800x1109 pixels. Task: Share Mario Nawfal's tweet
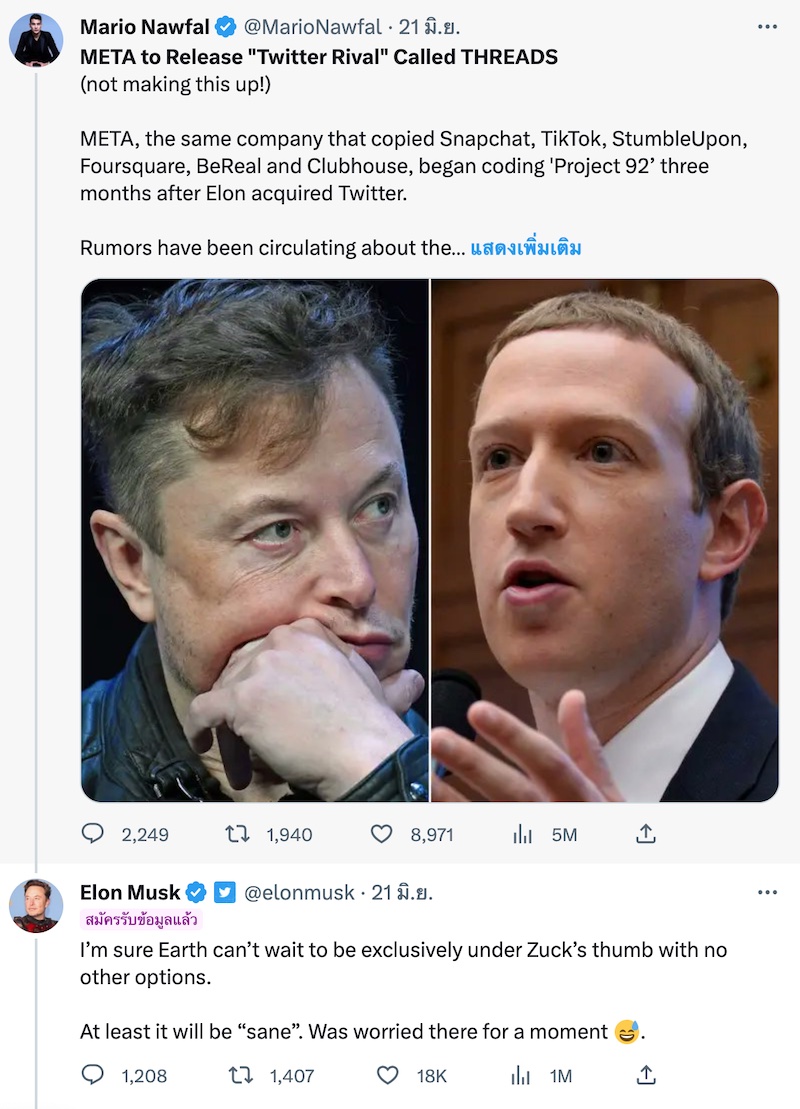tap(646, 833)
